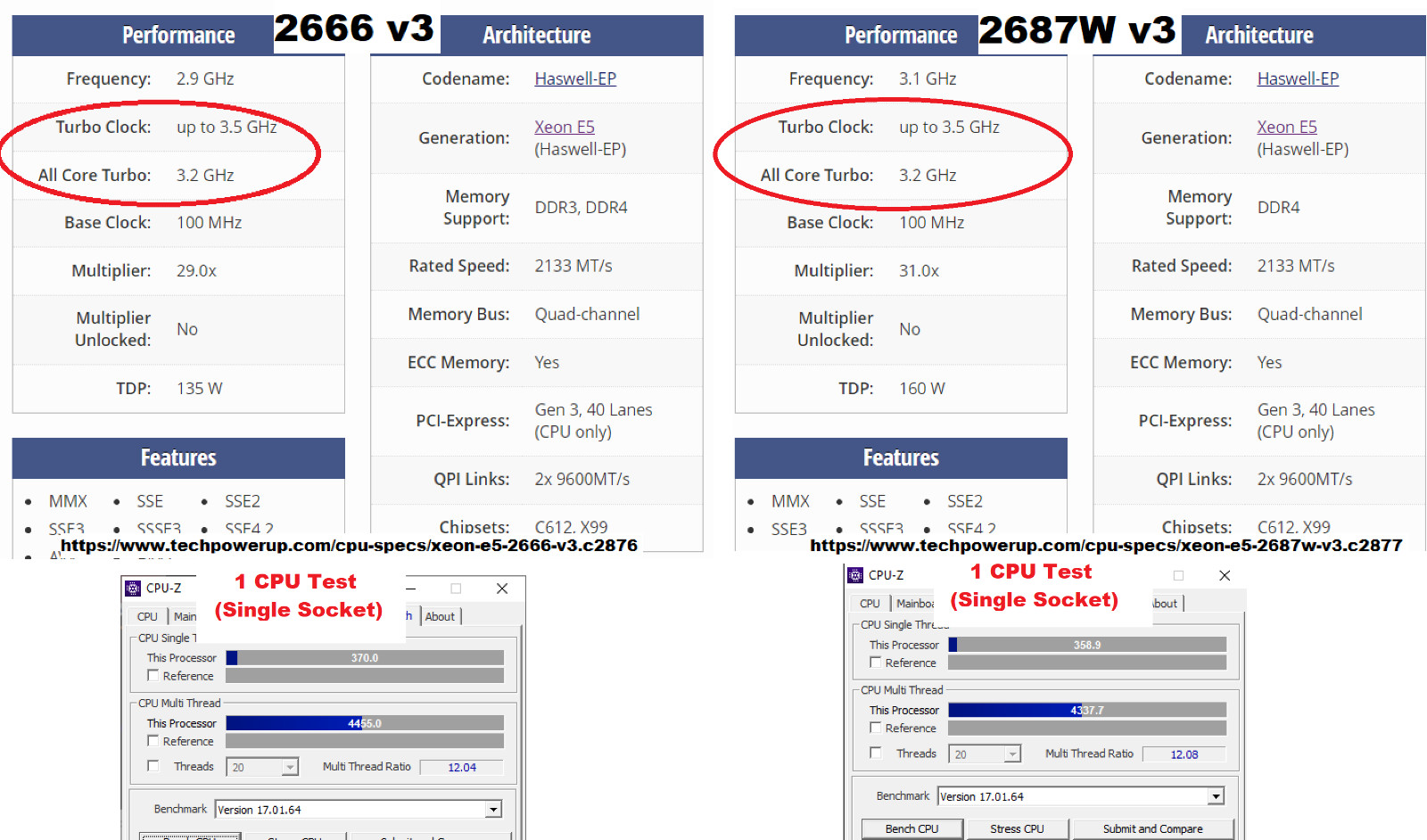Screen dimensions: 1427x840
Task: Click SSE2 feature on 2687W v3 page
Action: click(x=965, y=501)
